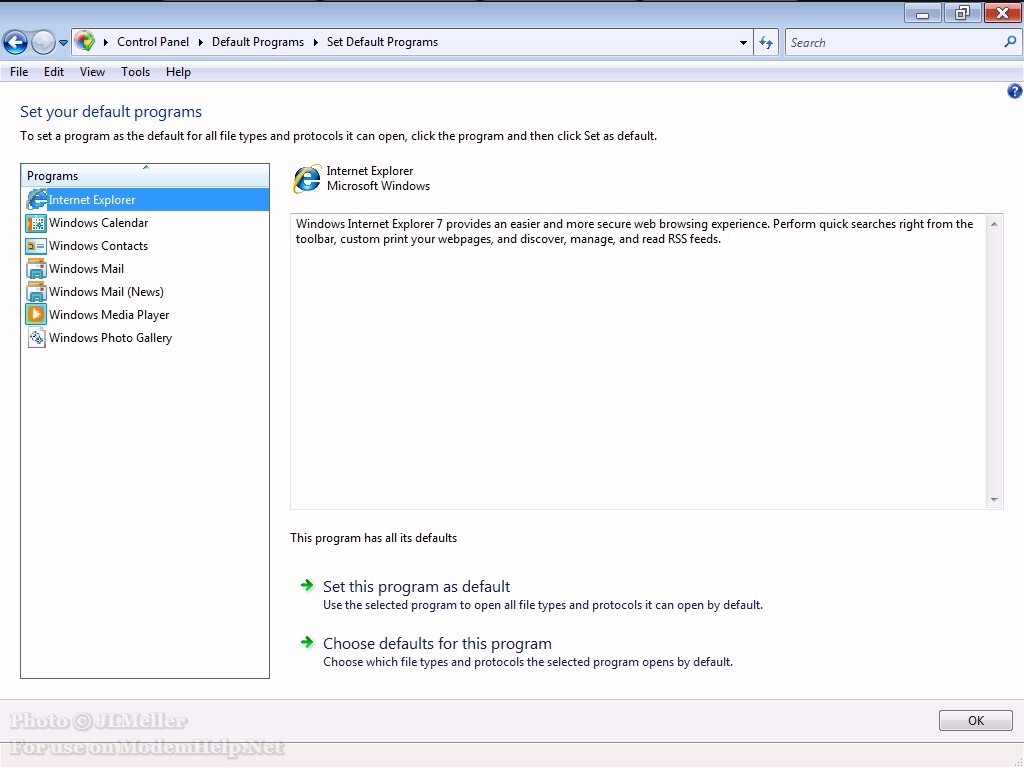Click green arrow beside Choose defaults

tap(307, 643)
